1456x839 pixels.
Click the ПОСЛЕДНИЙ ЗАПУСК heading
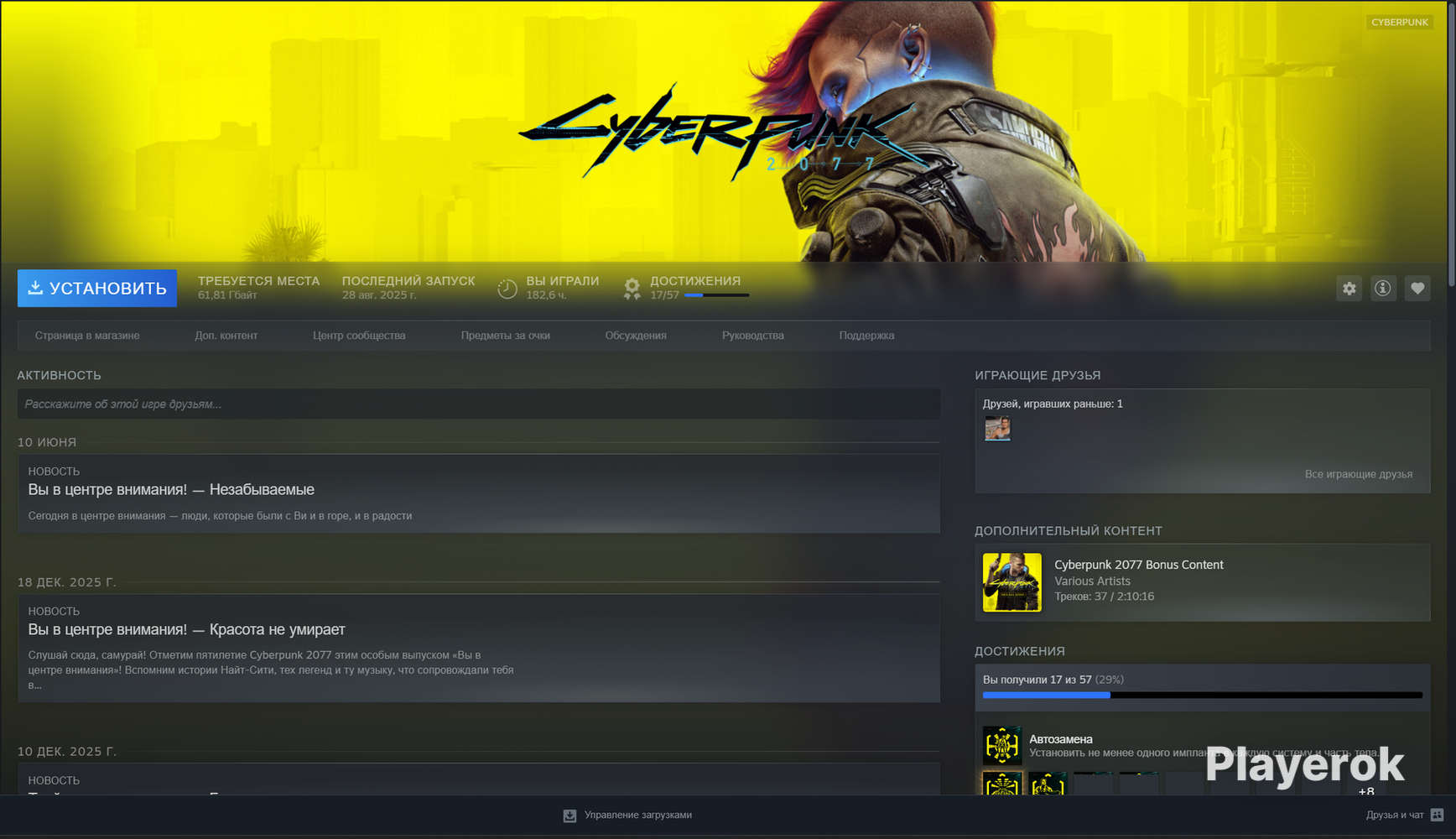pyautogui.click(x=408, y=281)
